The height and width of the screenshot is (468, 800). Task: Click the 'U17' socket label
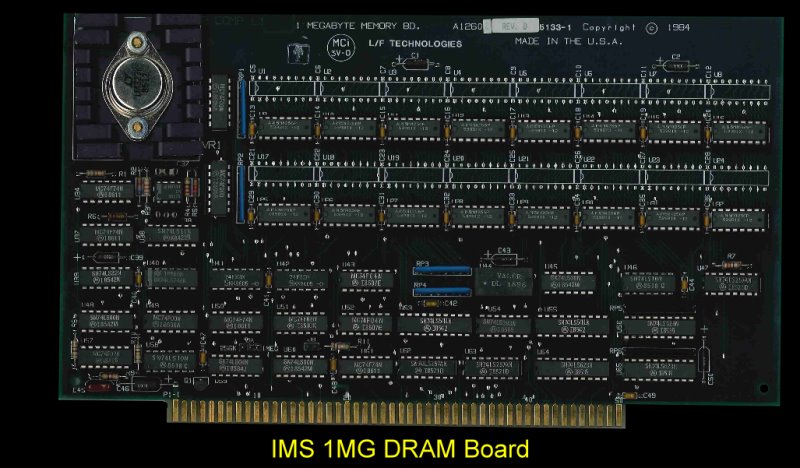click(x=263, y=158)
